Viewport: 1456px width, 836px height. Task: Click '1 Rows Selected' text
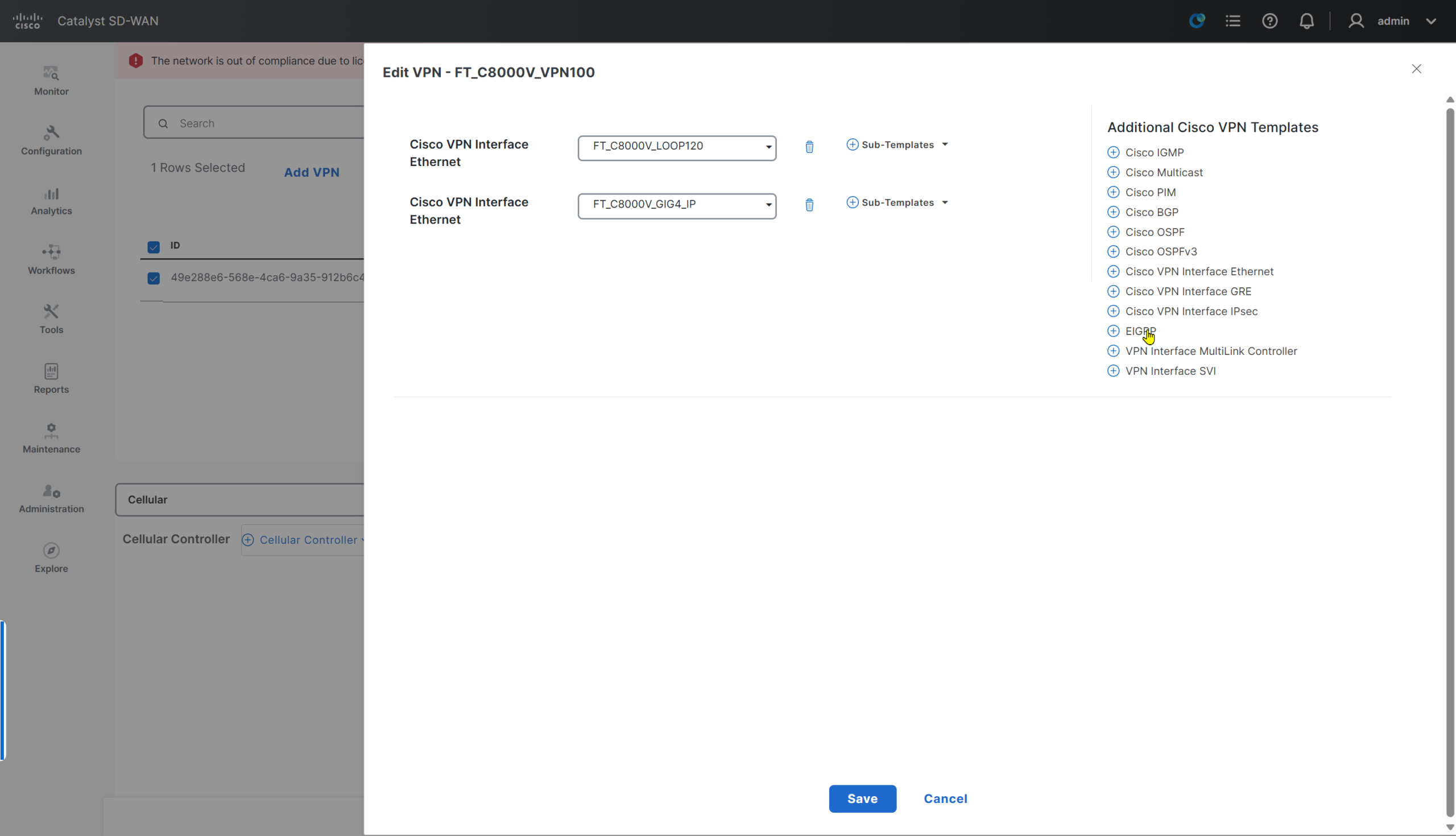coord(197,168)
